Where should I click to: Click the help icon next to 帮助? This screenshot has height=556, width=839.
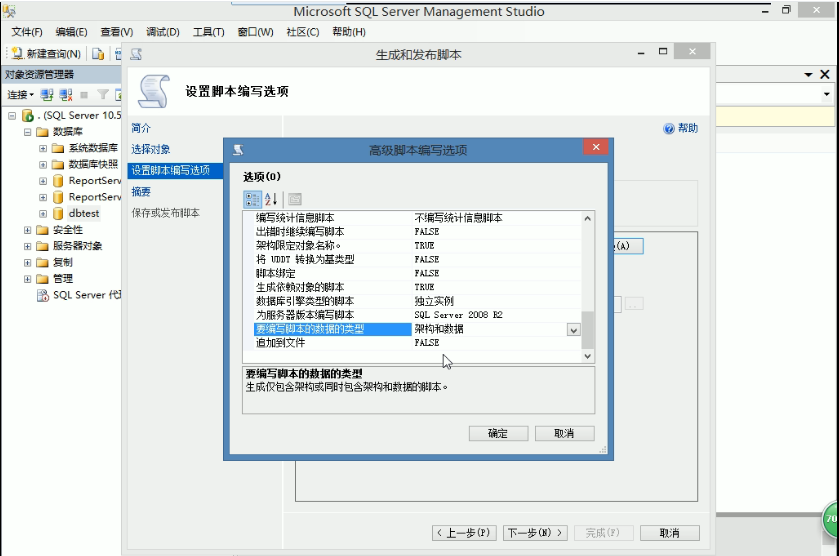[668, 128]
